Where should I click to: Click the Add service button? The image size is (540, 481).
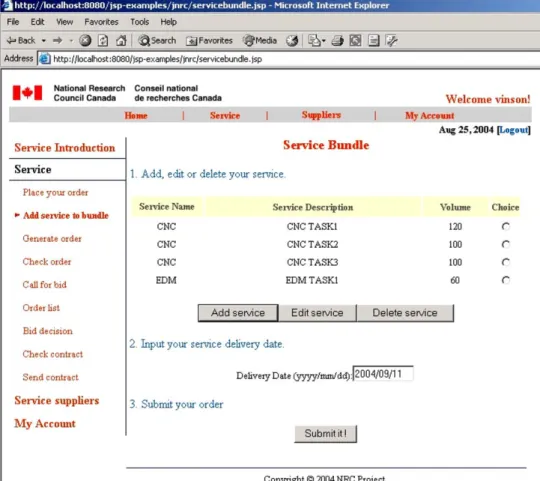click(x=238, y=313)
